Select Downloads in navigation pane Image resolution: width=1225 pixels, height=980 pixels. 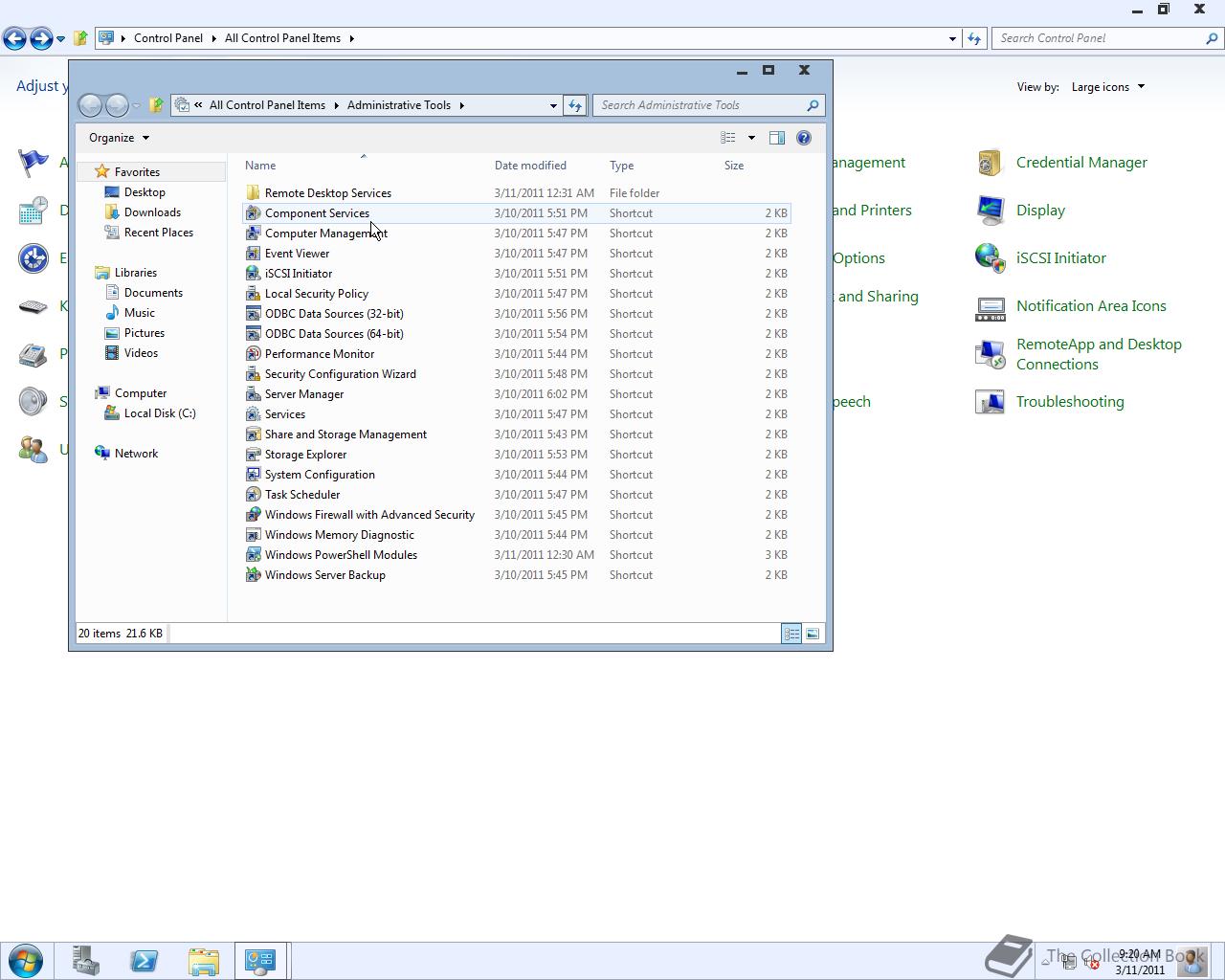(x=152, y=212)
